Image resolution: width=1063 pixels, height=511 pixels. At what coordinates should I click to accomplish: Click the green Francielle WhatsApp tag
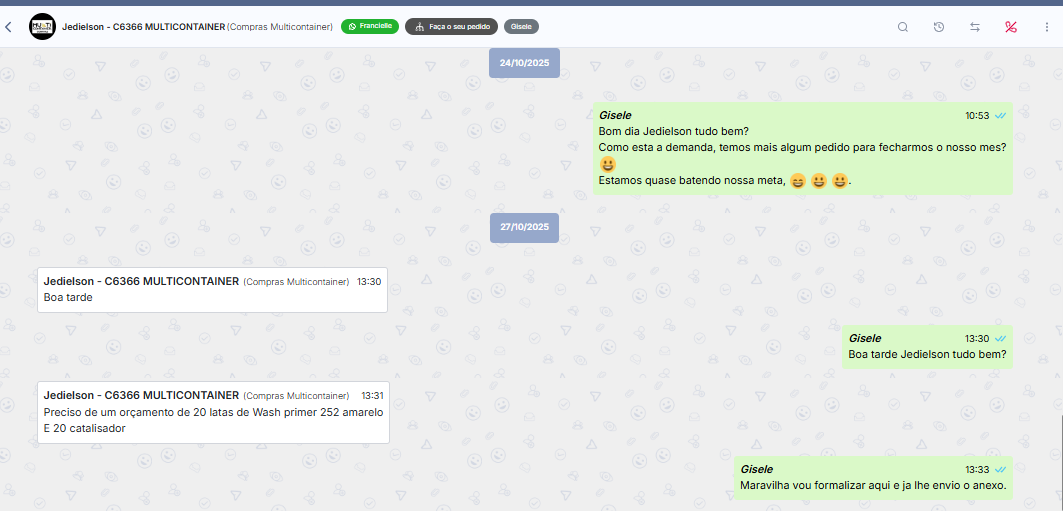[370, 26]
